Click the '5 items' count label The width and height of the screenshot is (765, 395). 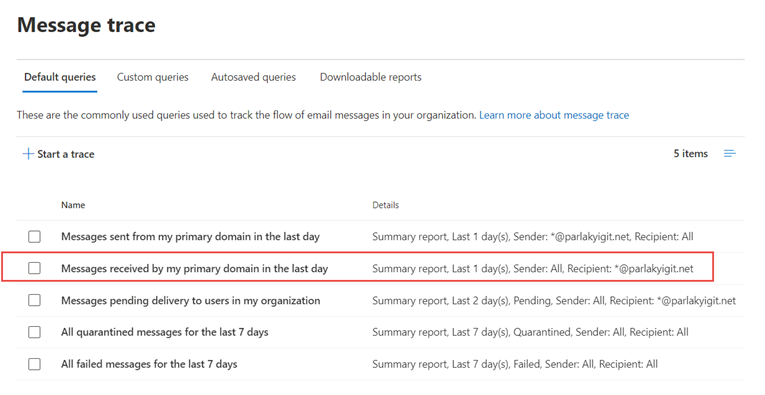[690, 154]
